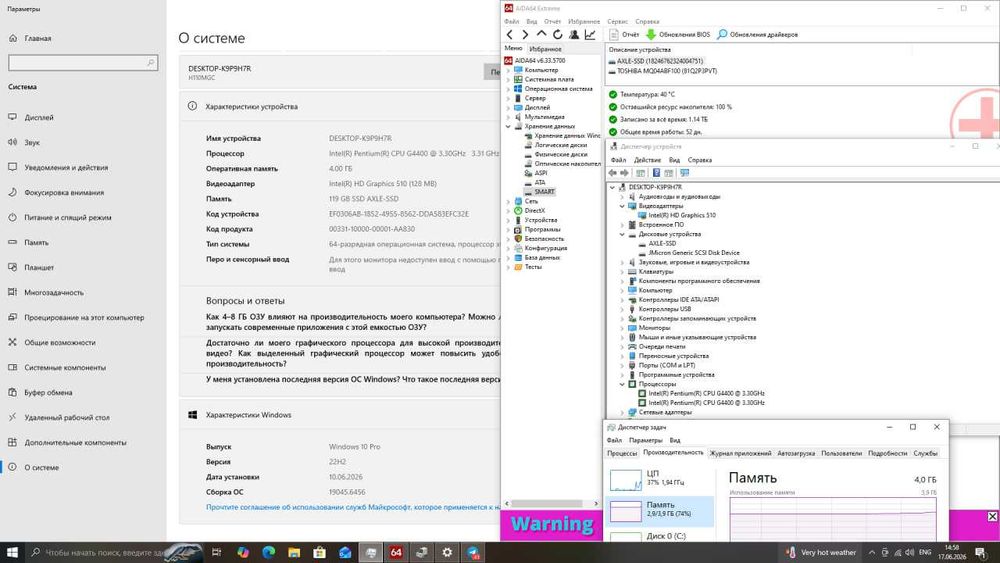Open Обновления BIOS in AIDA64 toolbar
1000x563 pixels.
[677, 34]
